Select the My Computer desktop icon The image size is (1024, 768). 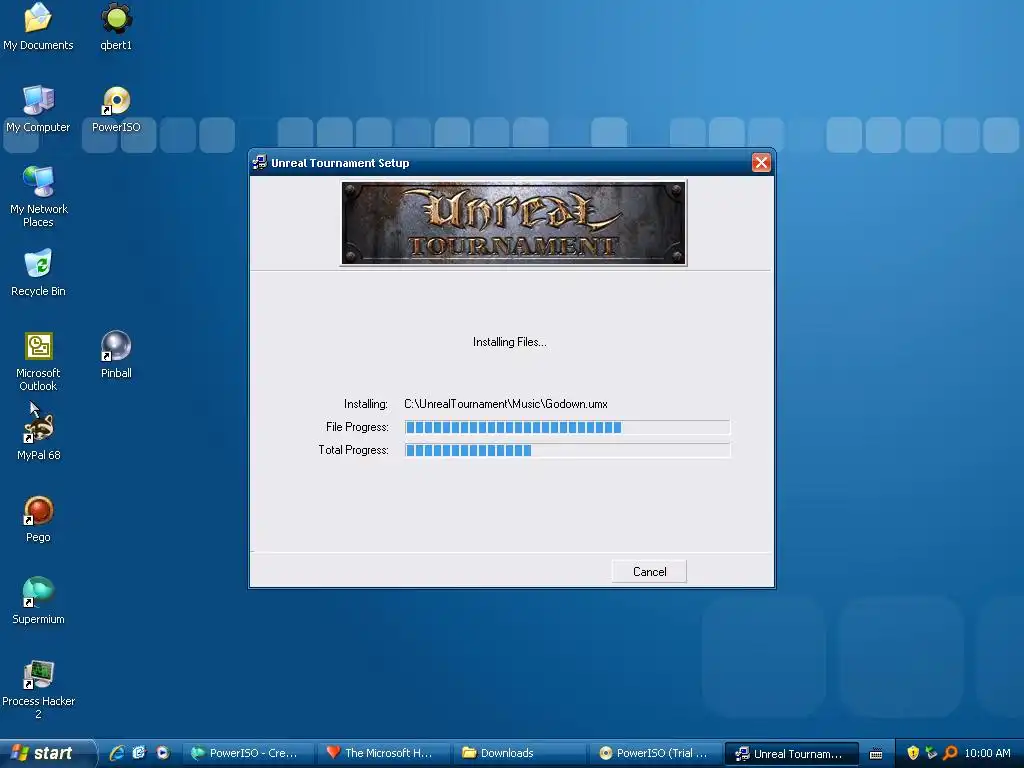click(38, 108)
